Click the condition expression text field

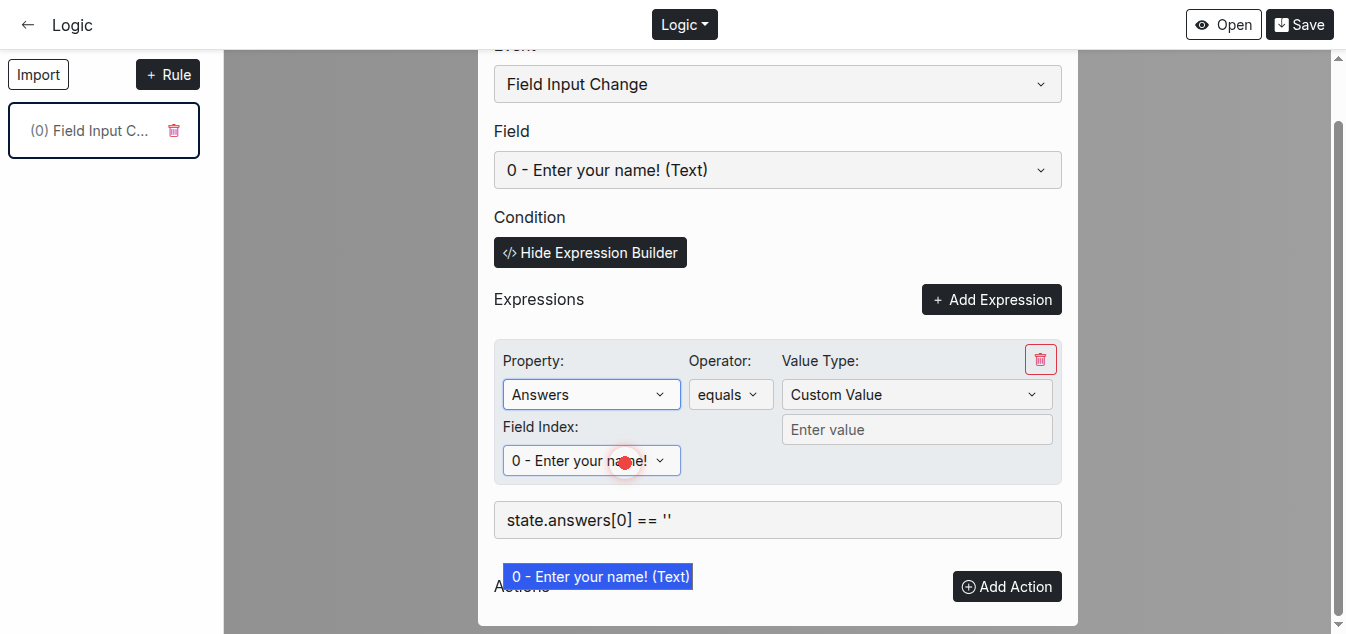click(777, 520)
